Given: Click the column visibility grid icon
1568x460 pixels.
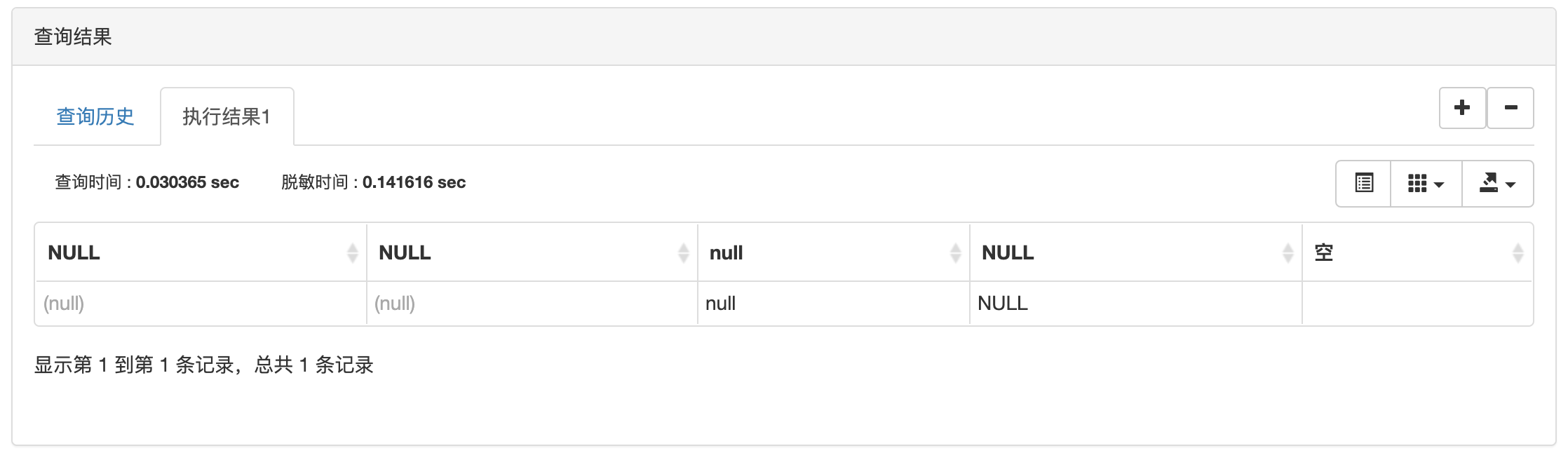Looking at the screenshot, I should 1419,183.
